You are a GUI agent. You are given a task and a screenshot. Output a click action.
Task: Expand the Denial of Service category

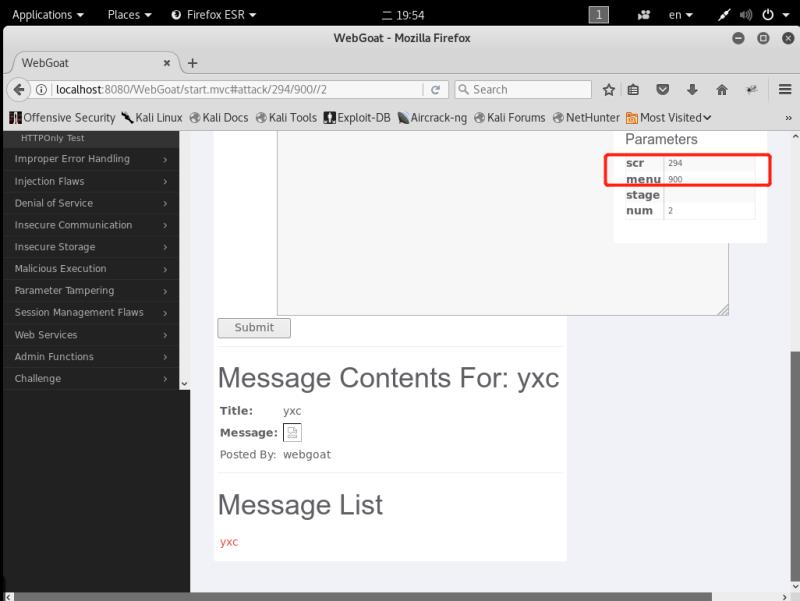[x=91, y=203]
